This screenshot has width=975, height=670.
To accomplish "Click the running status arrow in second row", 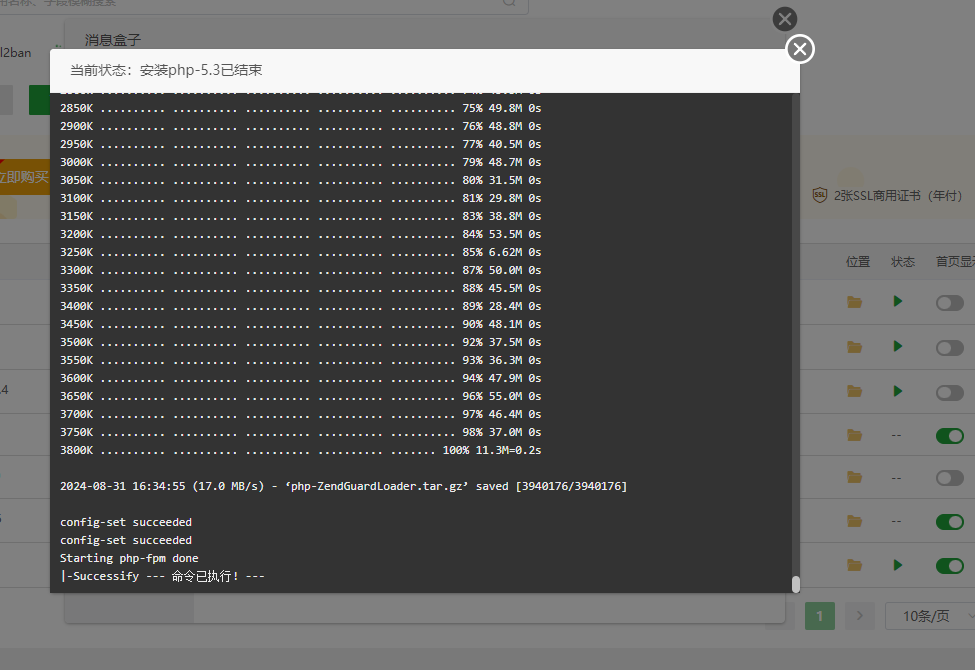I will coord(897,347).
